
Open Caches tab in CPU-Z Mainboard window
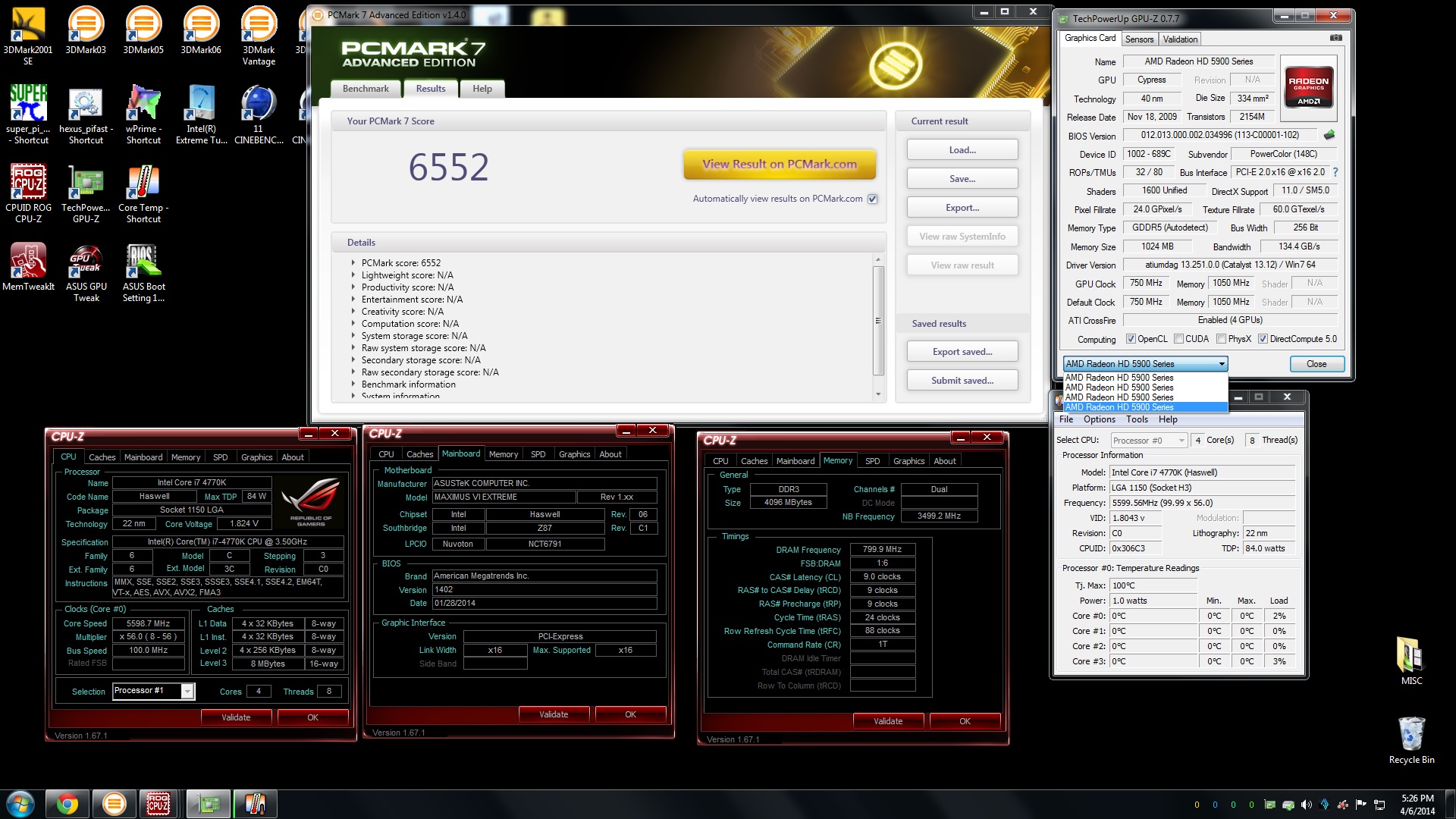pos(419,454)
